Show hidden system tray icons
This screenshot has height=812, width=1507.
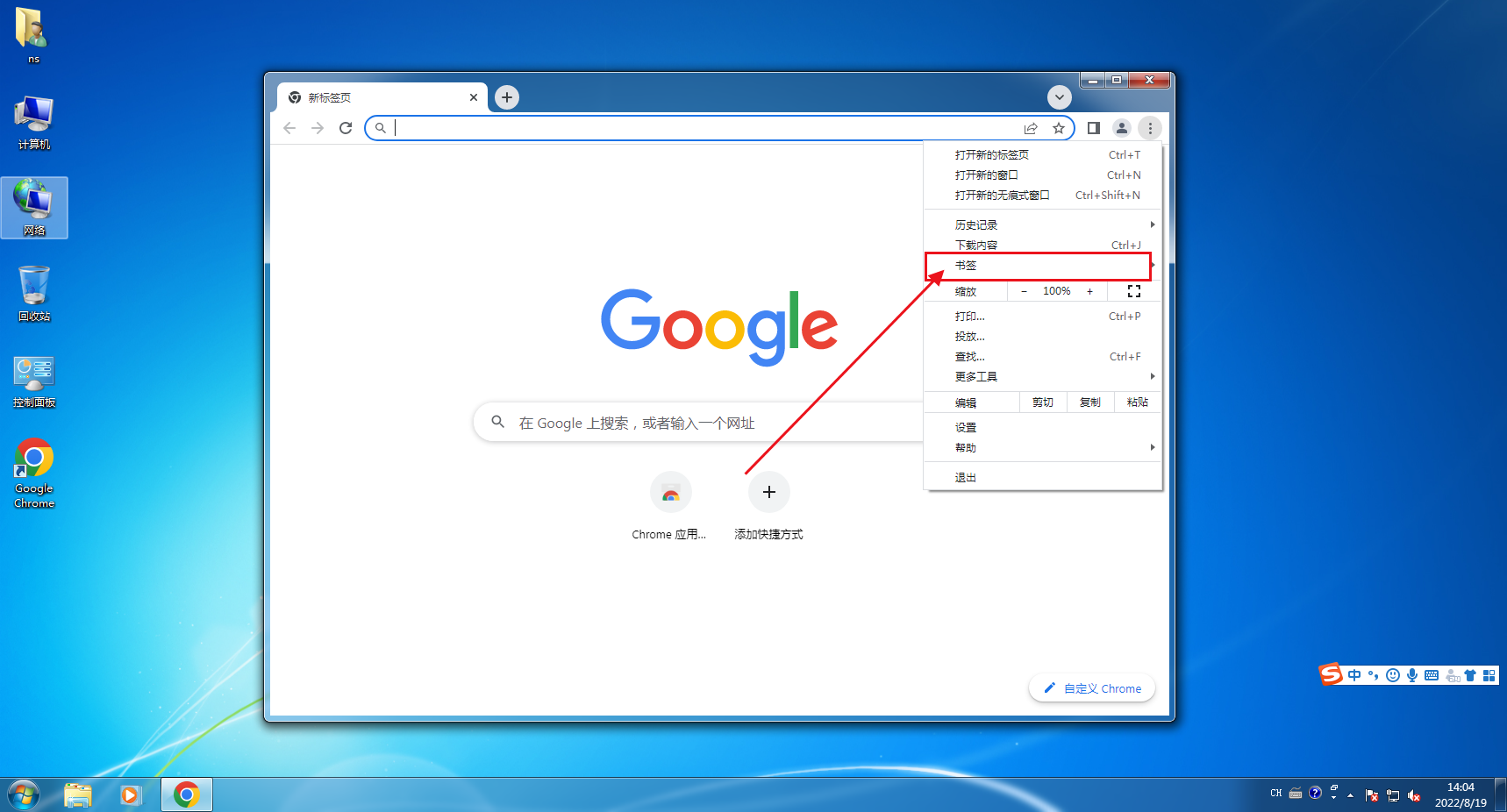[1351, 795]
